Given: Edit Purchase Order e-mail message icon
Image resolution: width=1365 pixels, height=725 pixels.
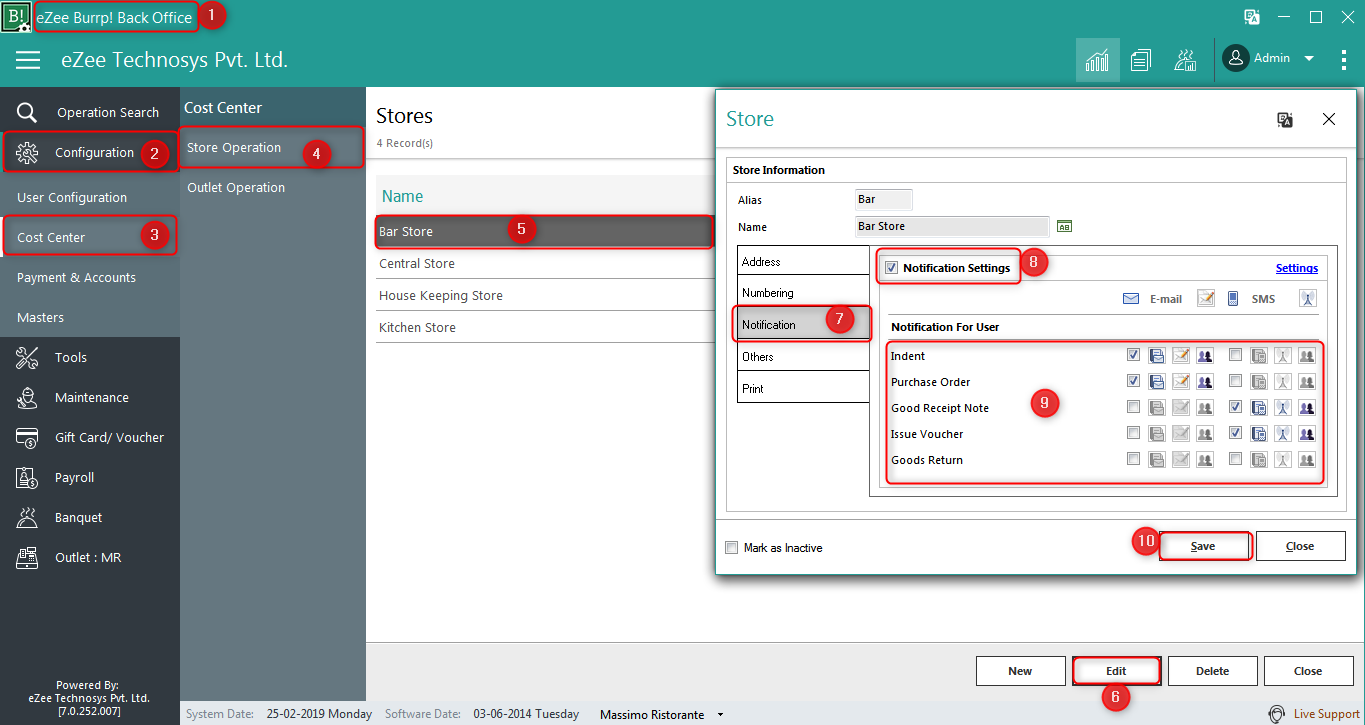Looking at the screenshot, I should (x=1181, y=381).
